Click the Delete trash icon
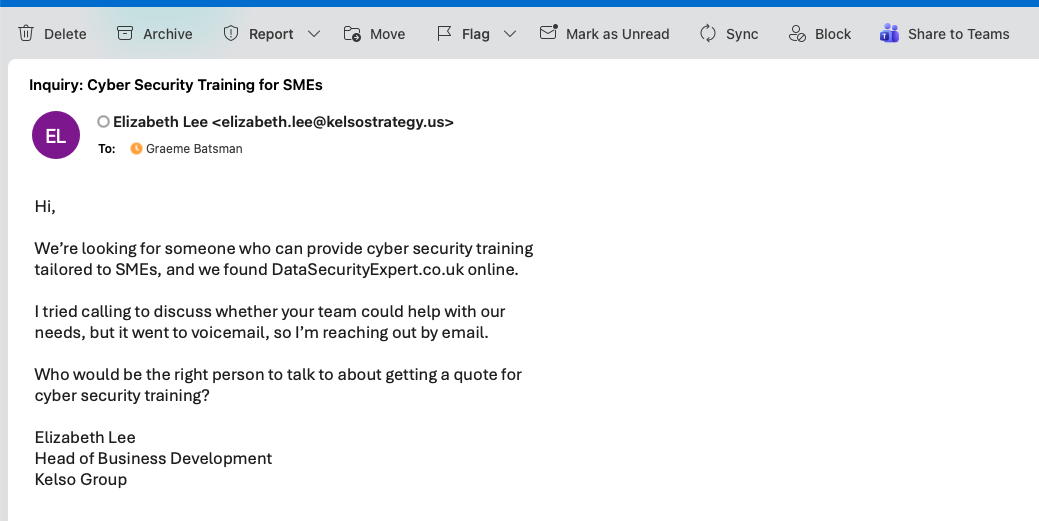The height and width of the screenshot is (521, 1039). pyautogui.click(x=26, y=33)
